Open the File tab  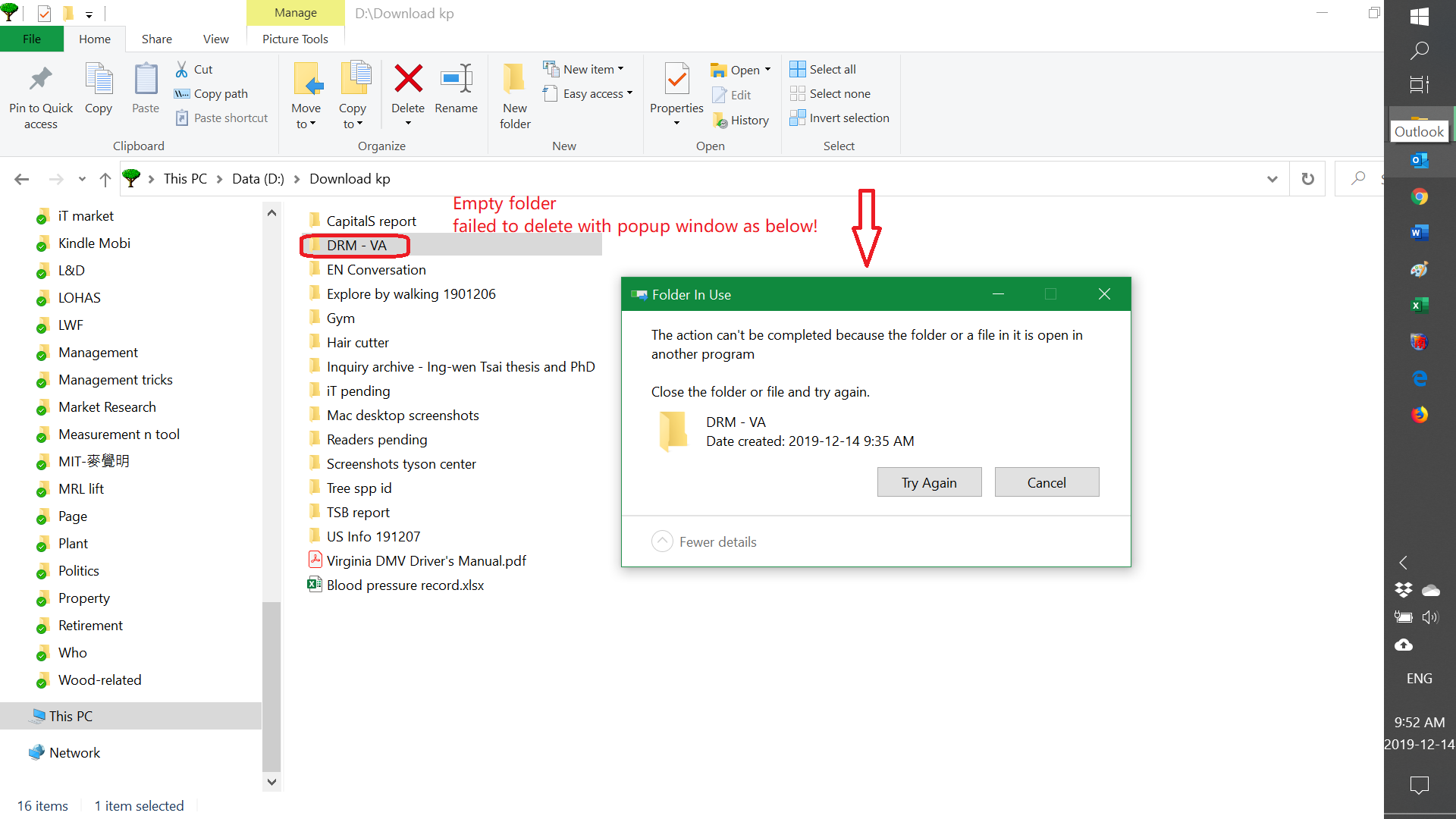tap(32, 39)
